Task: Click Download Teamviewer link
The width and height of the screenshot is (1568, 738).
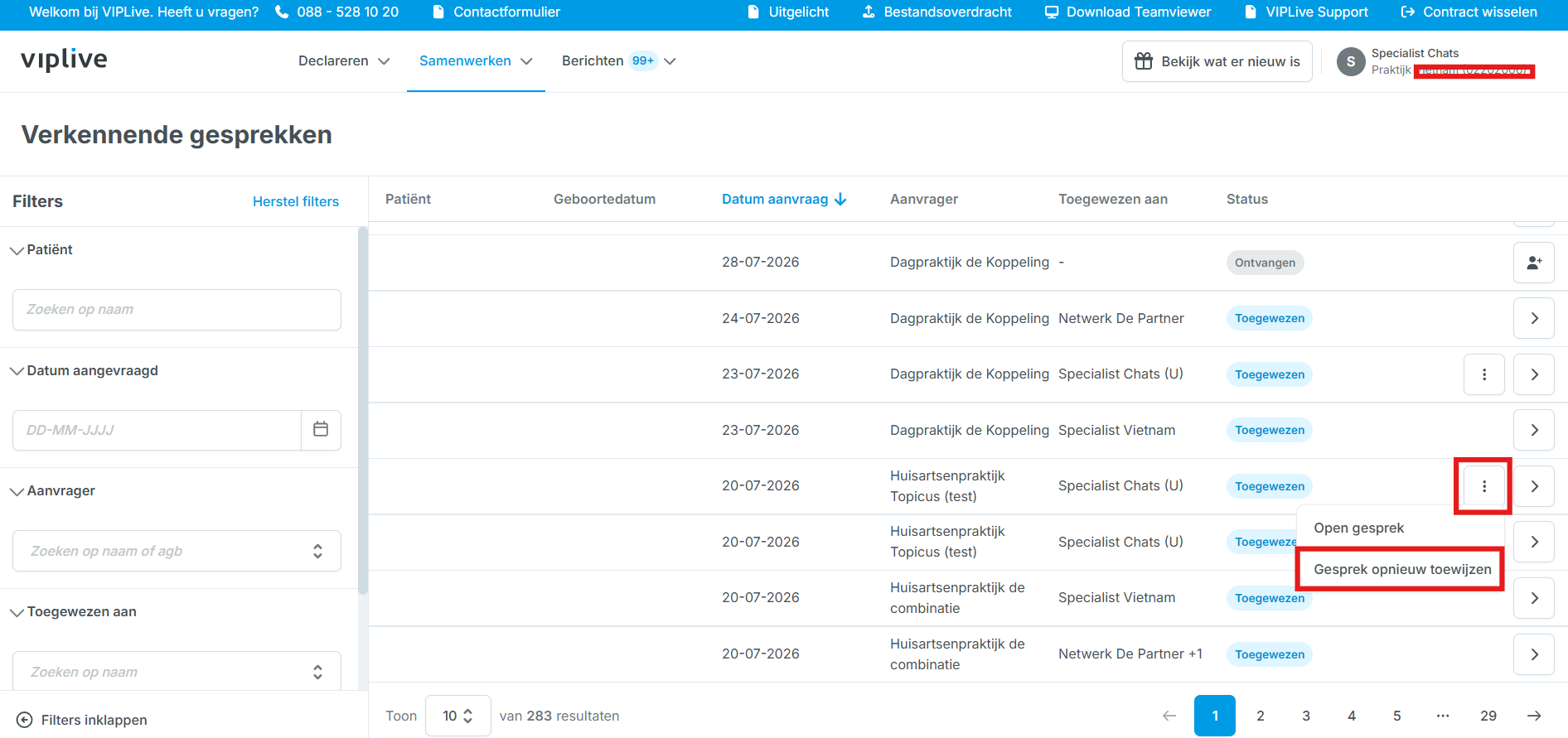Action: click(1128, 12)
